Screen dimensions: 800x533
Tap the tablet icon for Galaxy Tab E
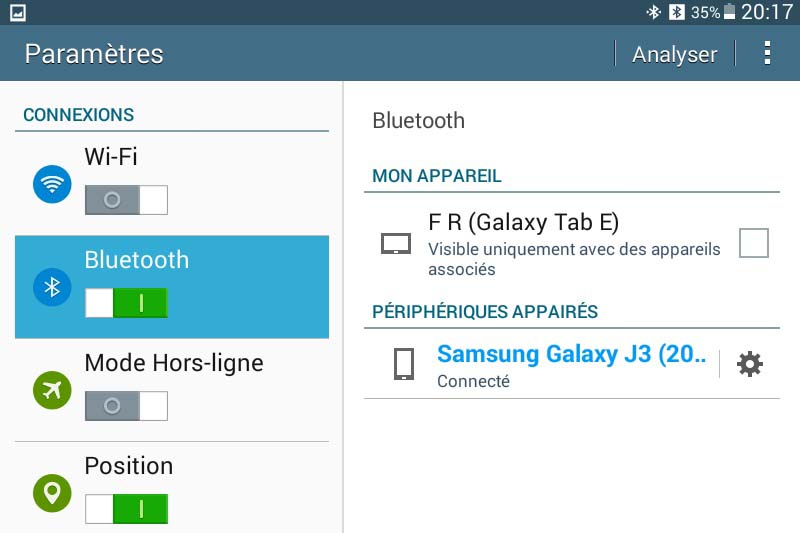(396, 243)
